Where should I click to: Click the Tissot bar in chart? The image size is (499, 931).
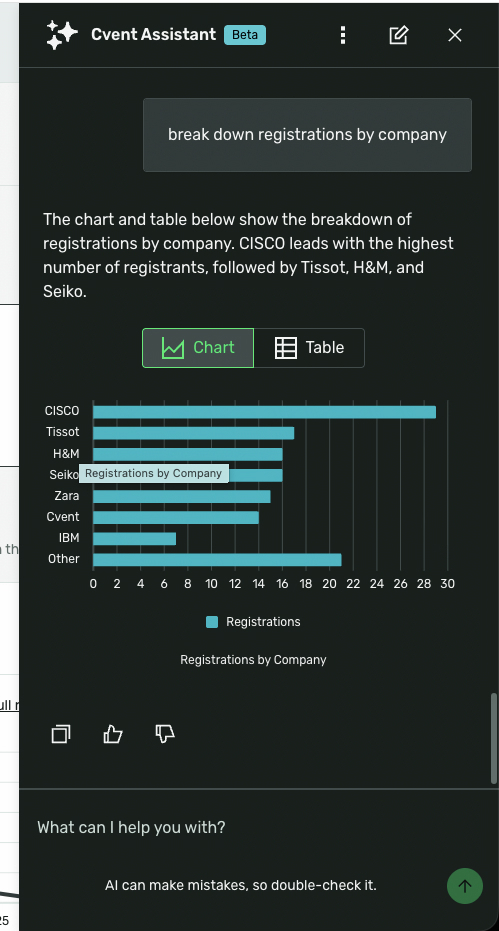pyautogui.click(x=194, y=433)
